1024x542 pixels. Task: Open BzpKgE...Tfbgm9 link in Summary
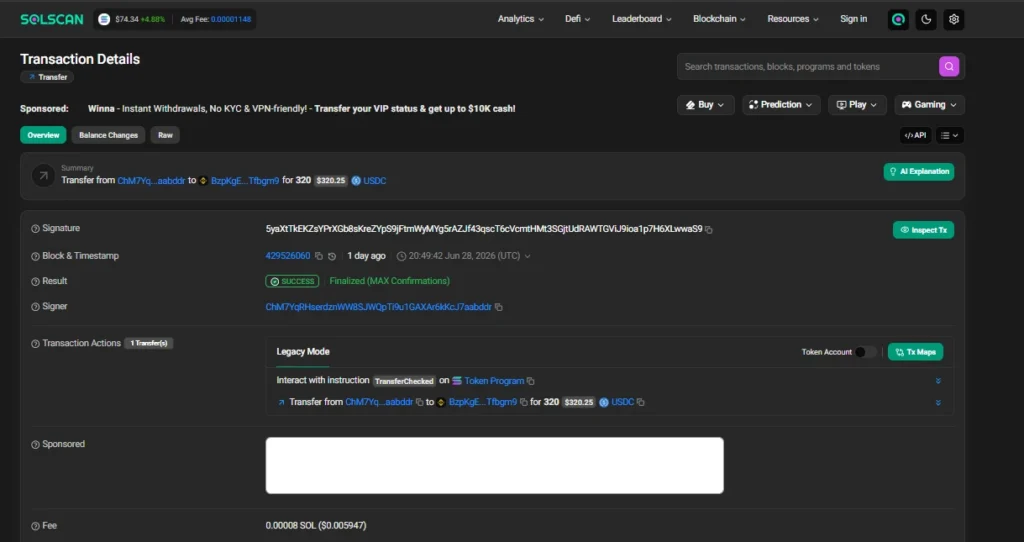(x=245, y=181)
